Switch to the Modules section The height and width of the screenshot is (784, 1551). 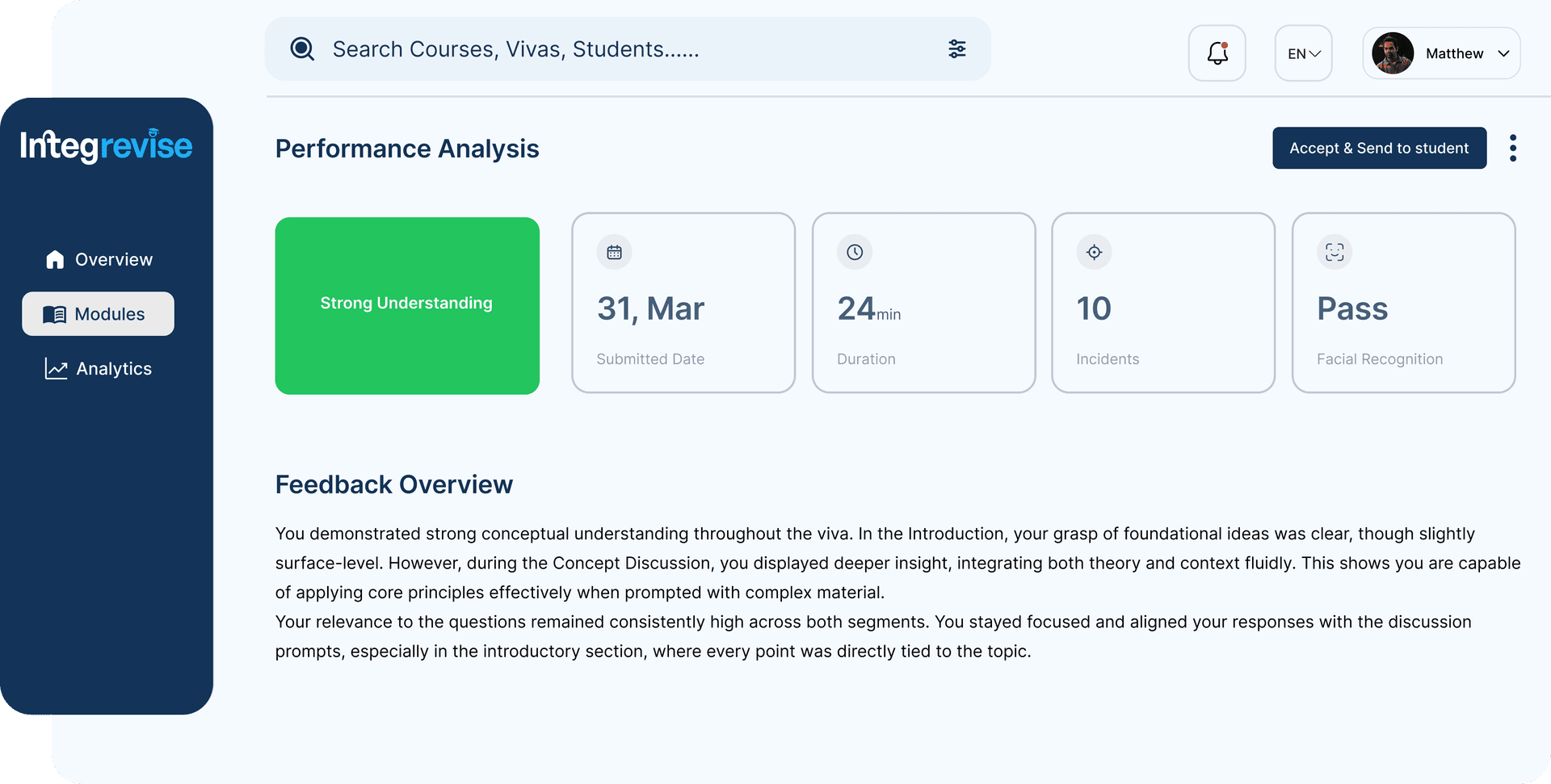pos(98,314)
